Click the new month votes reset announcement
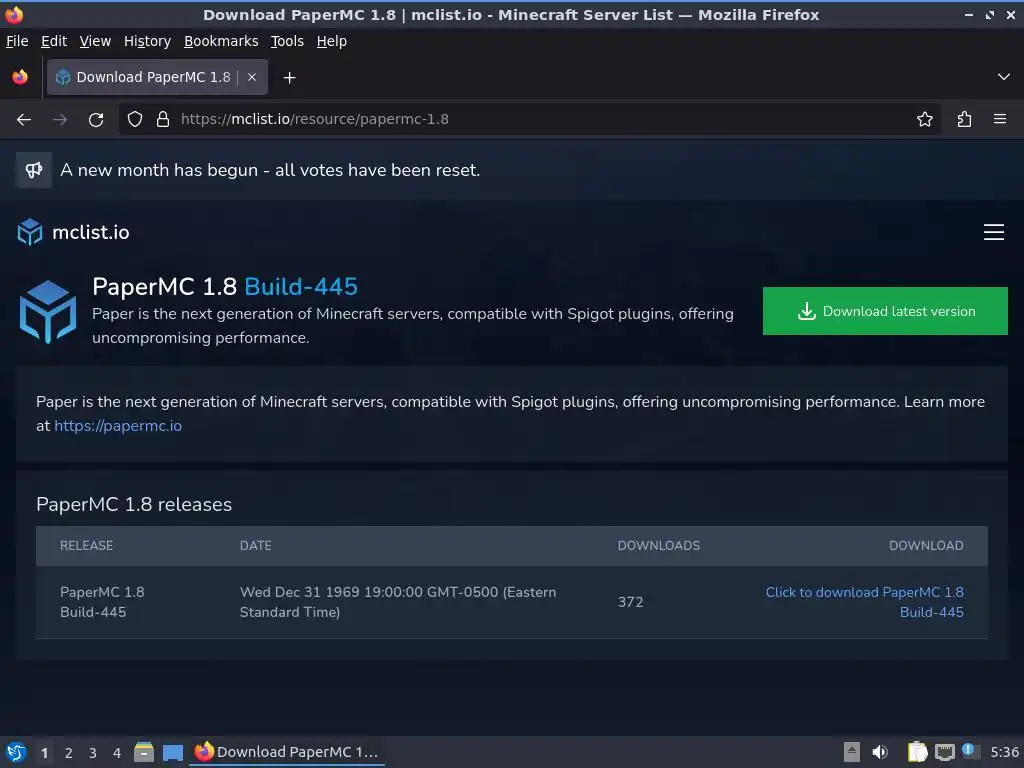Screen dimensions: 1024x768 tap(270, 170)
